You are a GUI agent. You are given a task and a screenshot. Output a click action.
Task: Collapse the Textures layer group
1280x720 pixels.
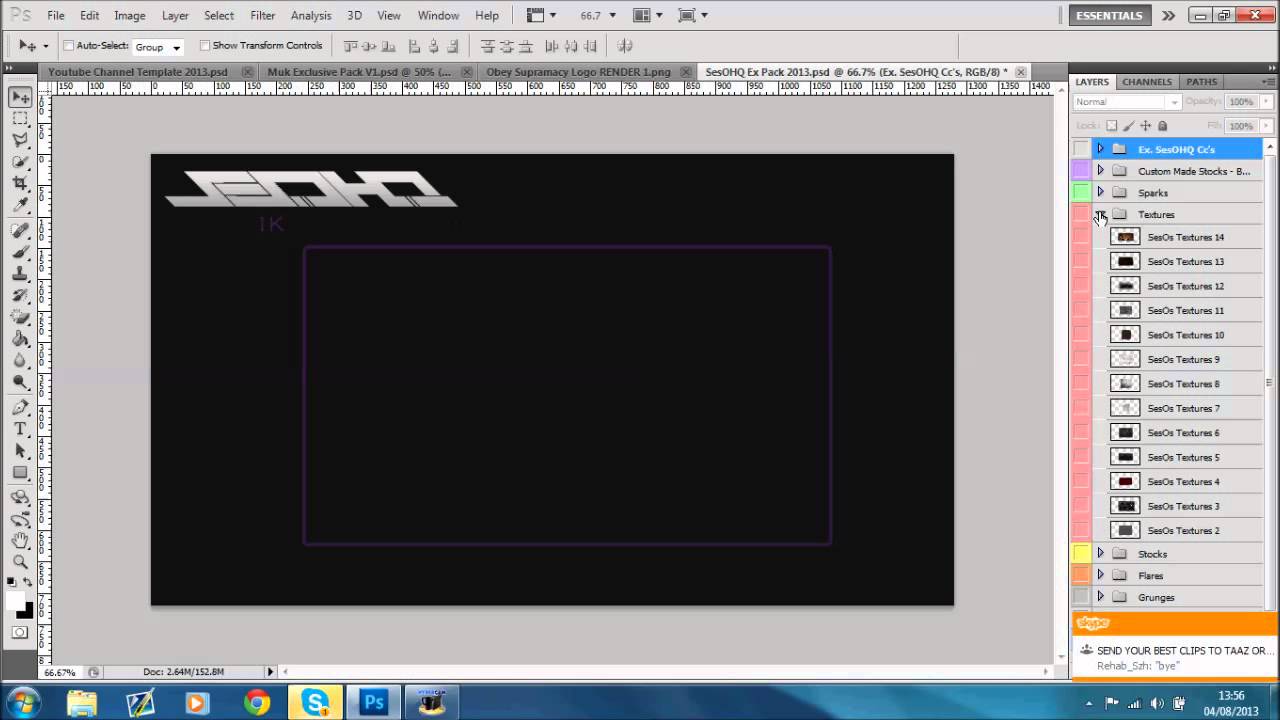pyautogui.click(x=1100, y=215)
